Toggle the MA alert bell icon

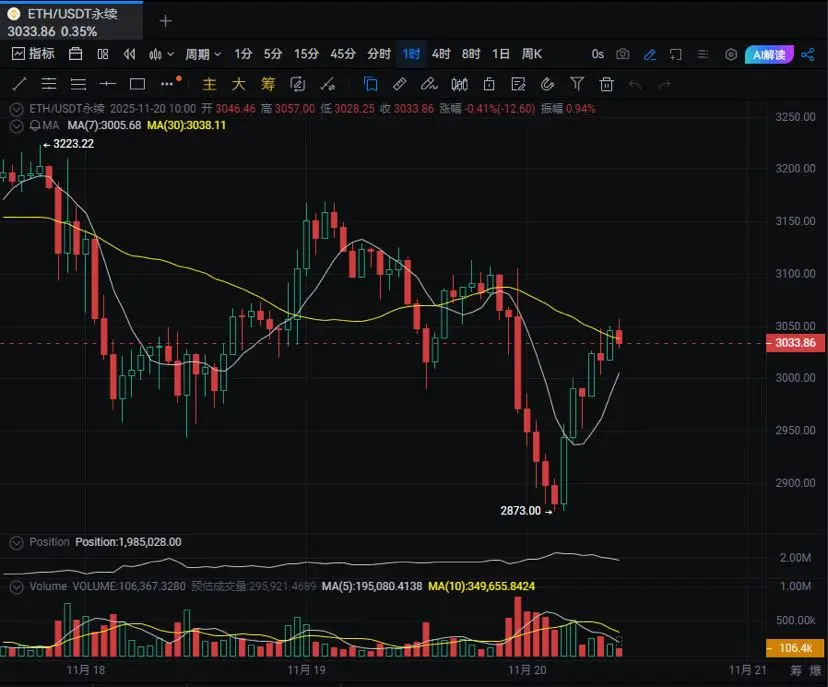[35, 126]
